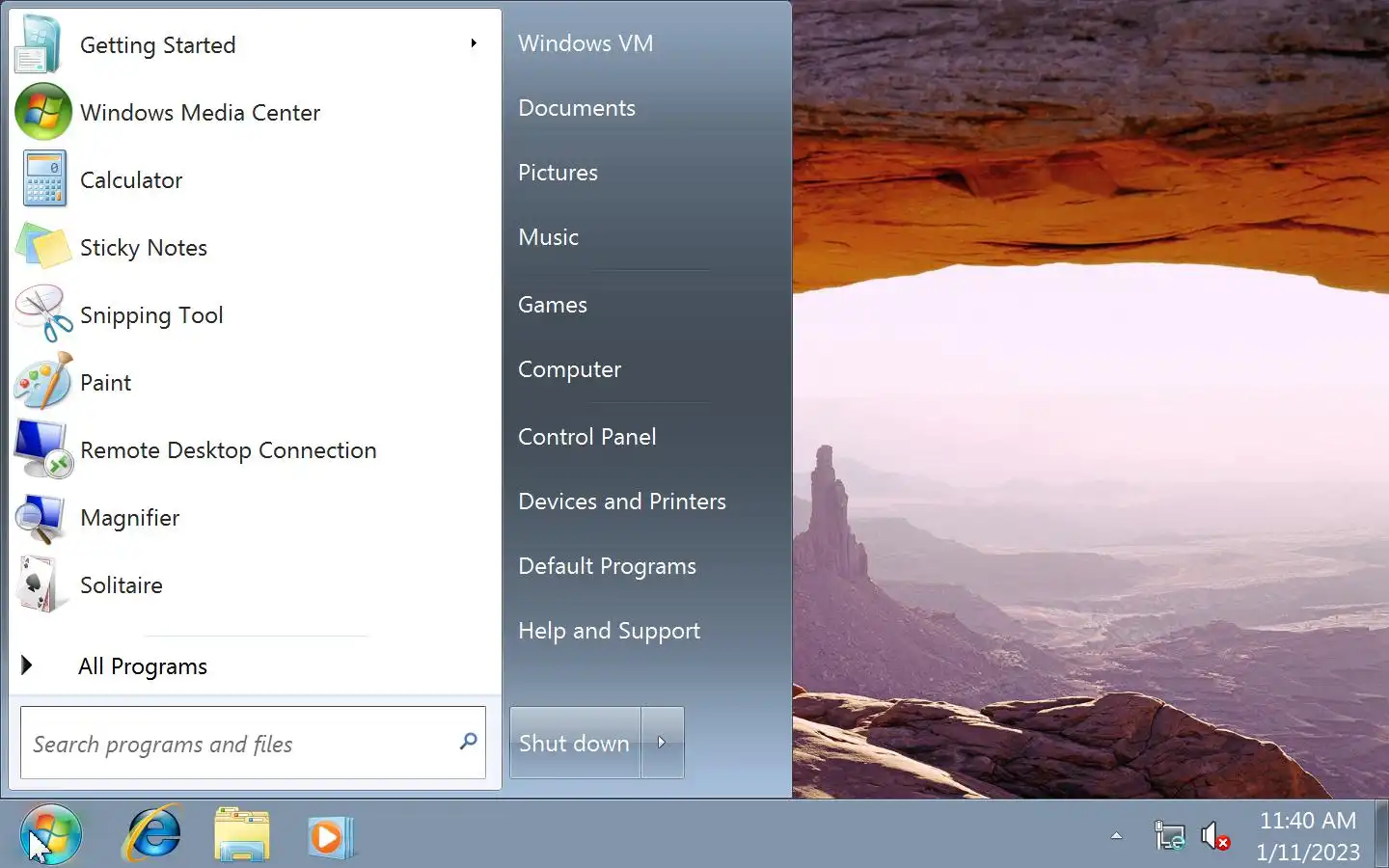Expand the Getting Started submenu arrow
The image size is (1389, 868).
point(474,43)
